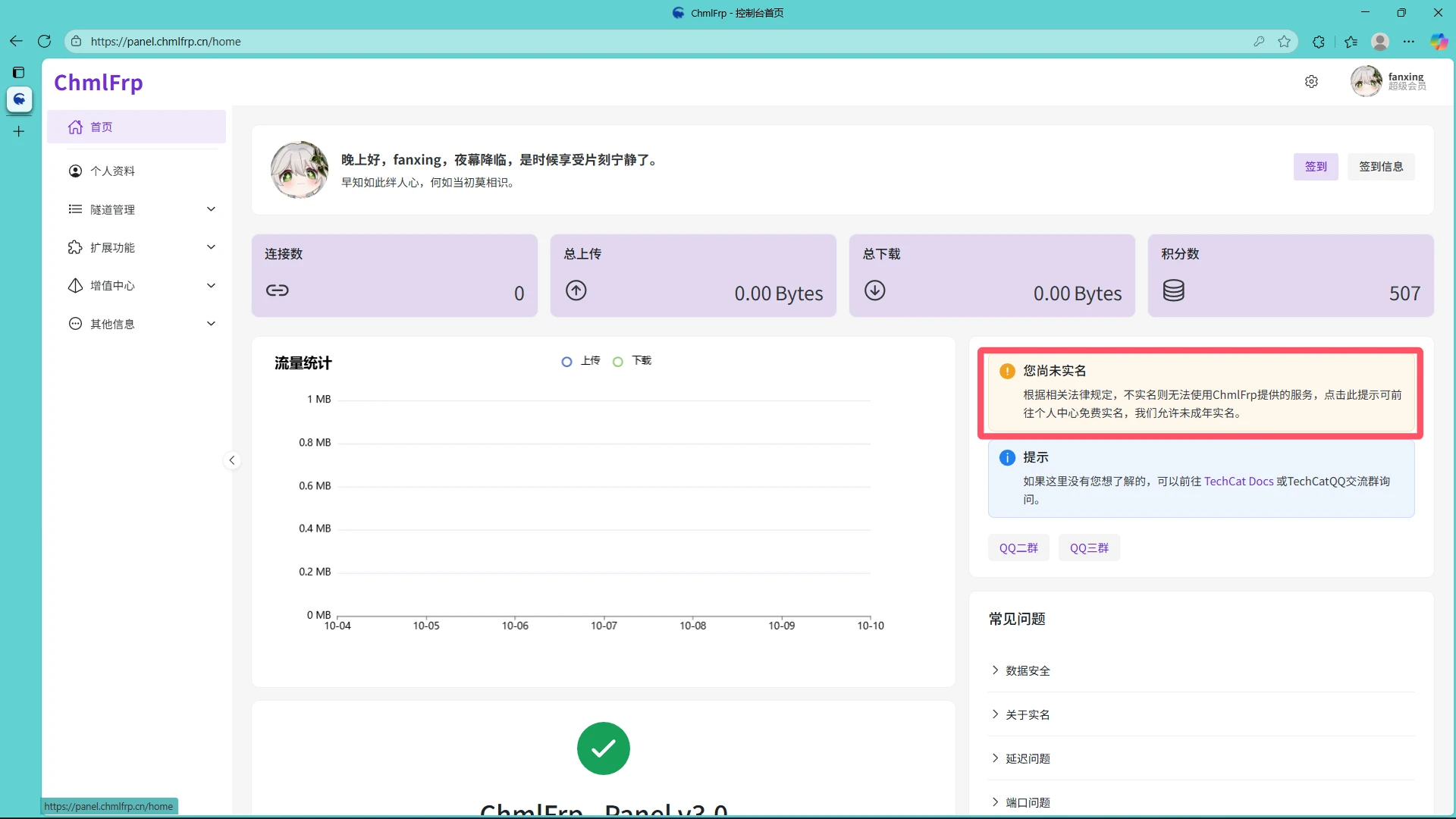Select the ChmlFrp pinned tab icon in Edge sidebar
The image size is (1456, 819).
(x=19, y=99)
